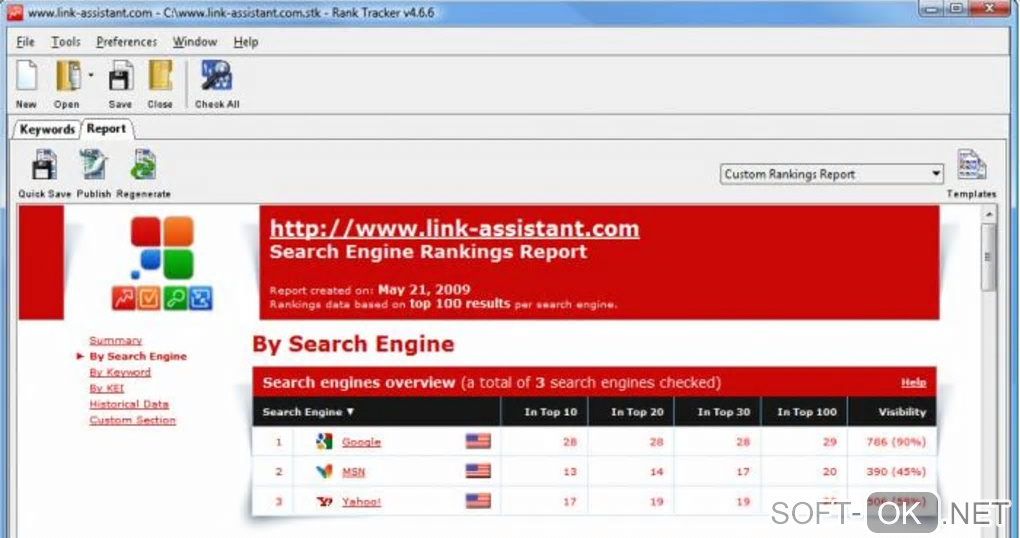Select the Report tab
The height and width of the screenshot is (538, 1020).
[x=107, y=129]
